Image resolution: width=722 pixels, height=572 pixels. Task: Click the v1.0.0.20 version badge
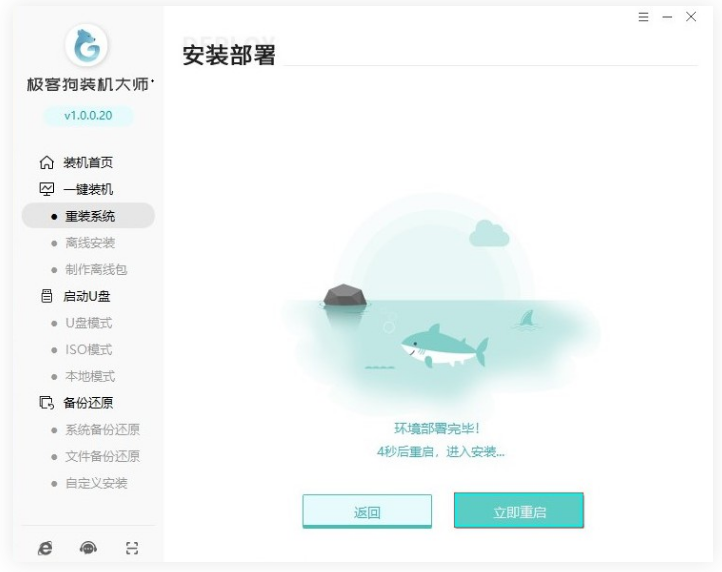click(88, 116)
